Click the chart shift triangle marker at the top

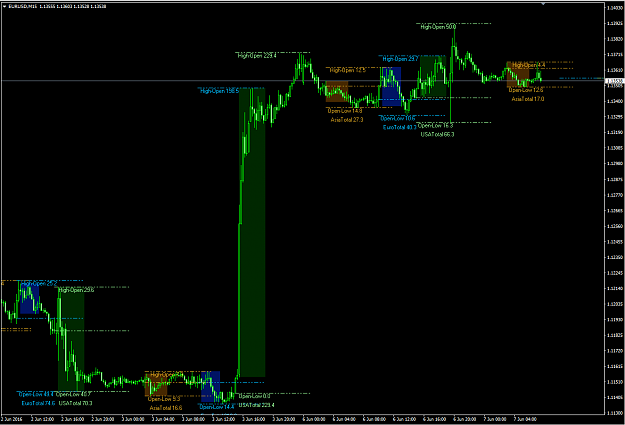tap(543, 4)
